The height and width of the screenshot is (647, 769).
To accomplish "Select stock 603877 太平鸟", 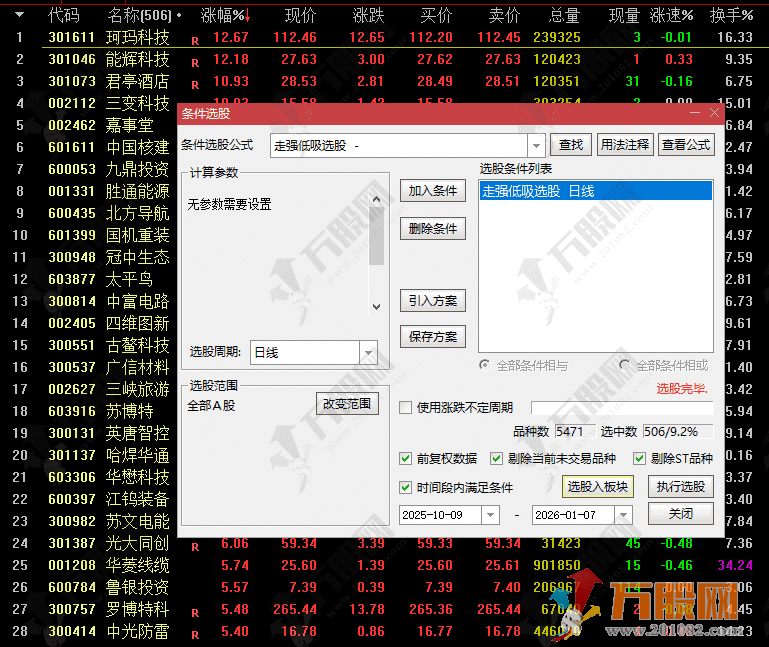I will [101, 279].
